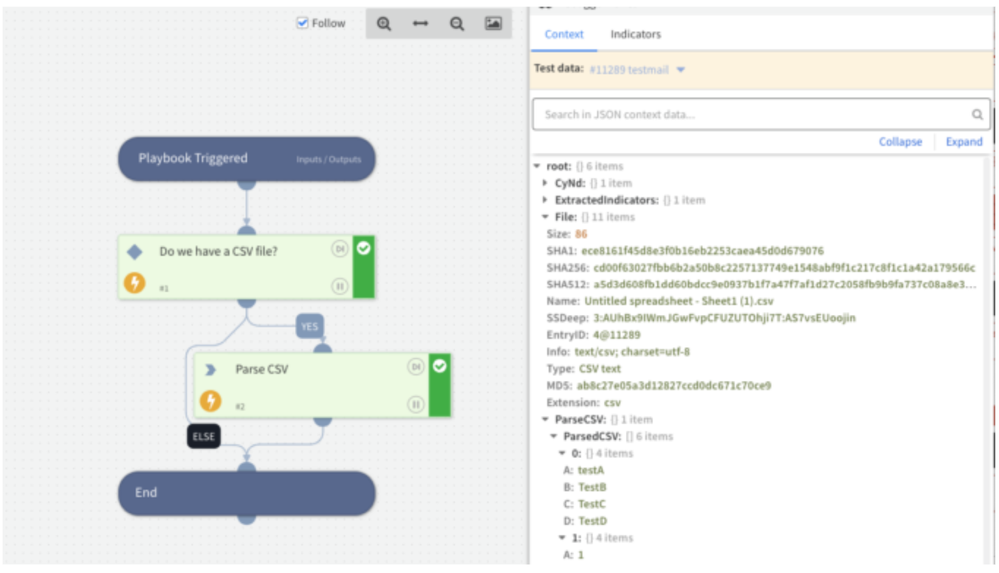The height and width of the screenshot is (573, 999).
Task: Click the pause icon on Parse CSV task
Action: pos(416,404)
